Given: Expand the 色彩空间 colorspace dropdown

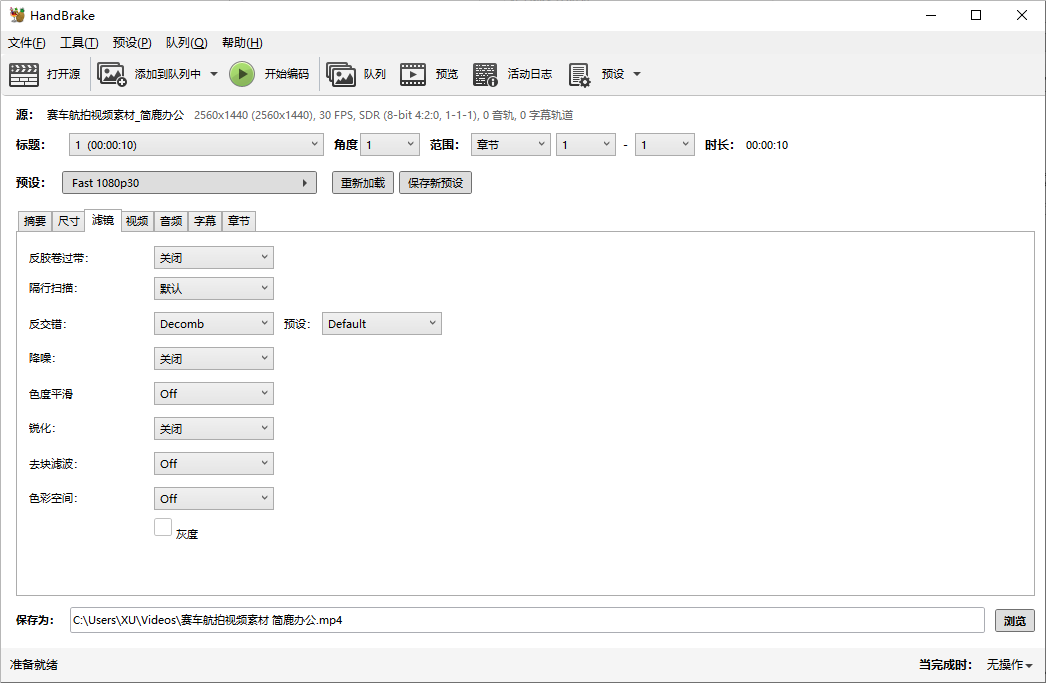Looking at the screenshot, I should coord(213,498).
